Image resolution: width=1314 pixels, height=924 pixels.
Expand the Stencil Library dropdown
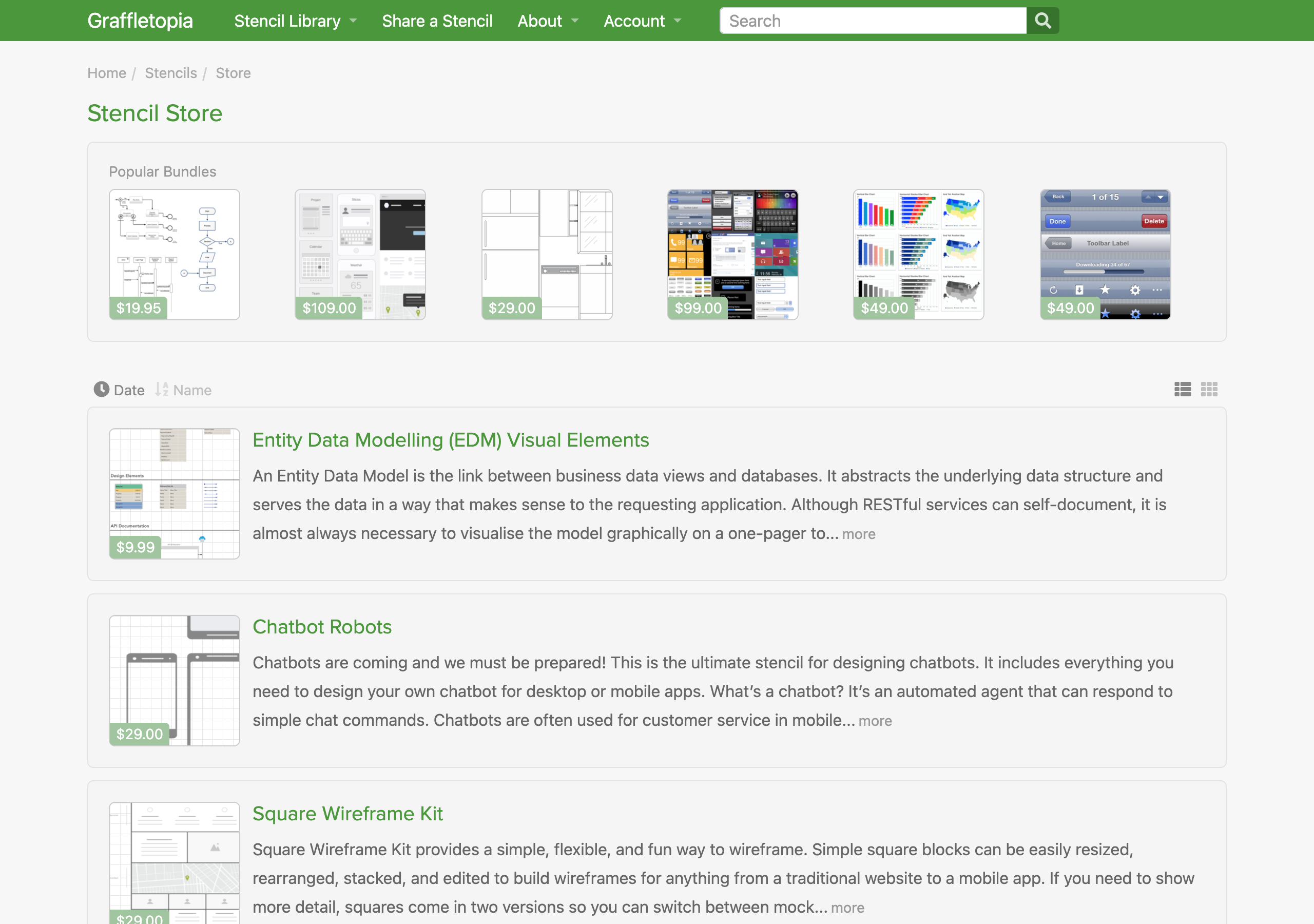click(x=295, y=21)
